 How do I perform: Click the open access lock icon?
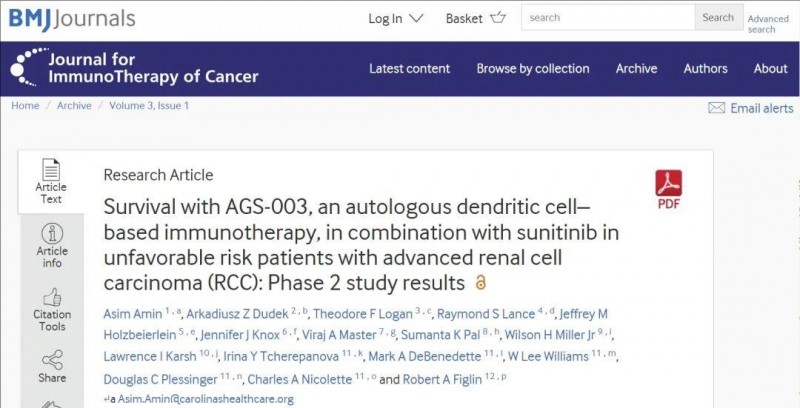(481, 283)
